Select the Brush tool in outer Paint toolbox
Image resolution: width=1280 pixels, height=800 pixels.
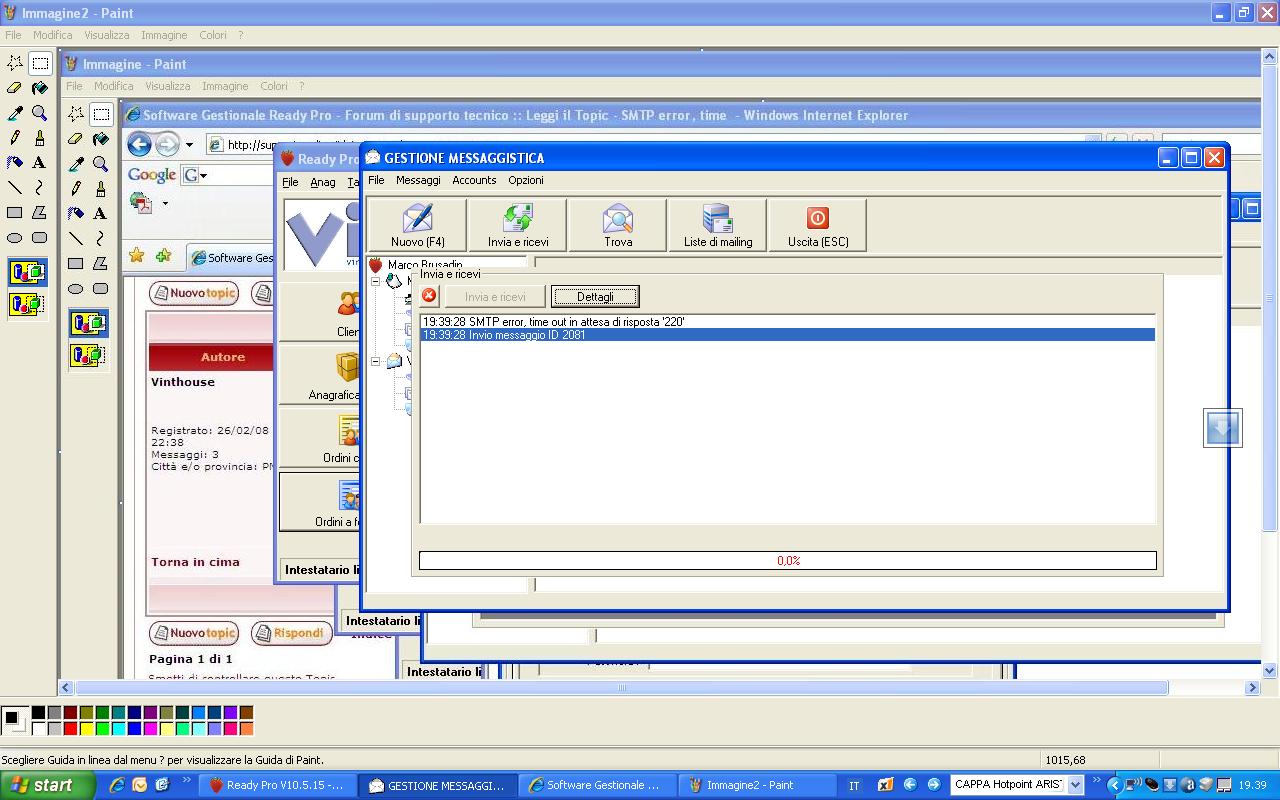click(40, 138)
